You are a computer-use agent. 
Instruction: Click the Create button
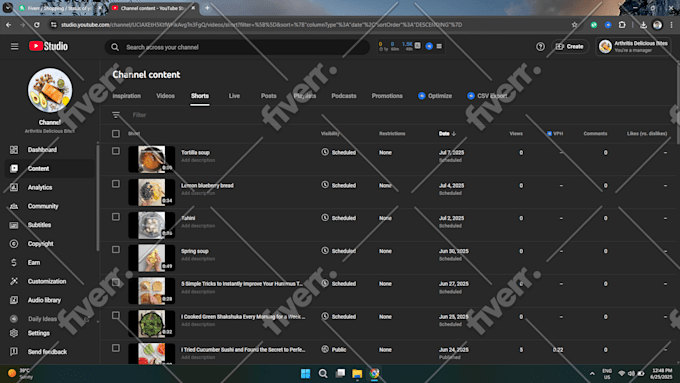pyautogui.click(x=570, y=46)
